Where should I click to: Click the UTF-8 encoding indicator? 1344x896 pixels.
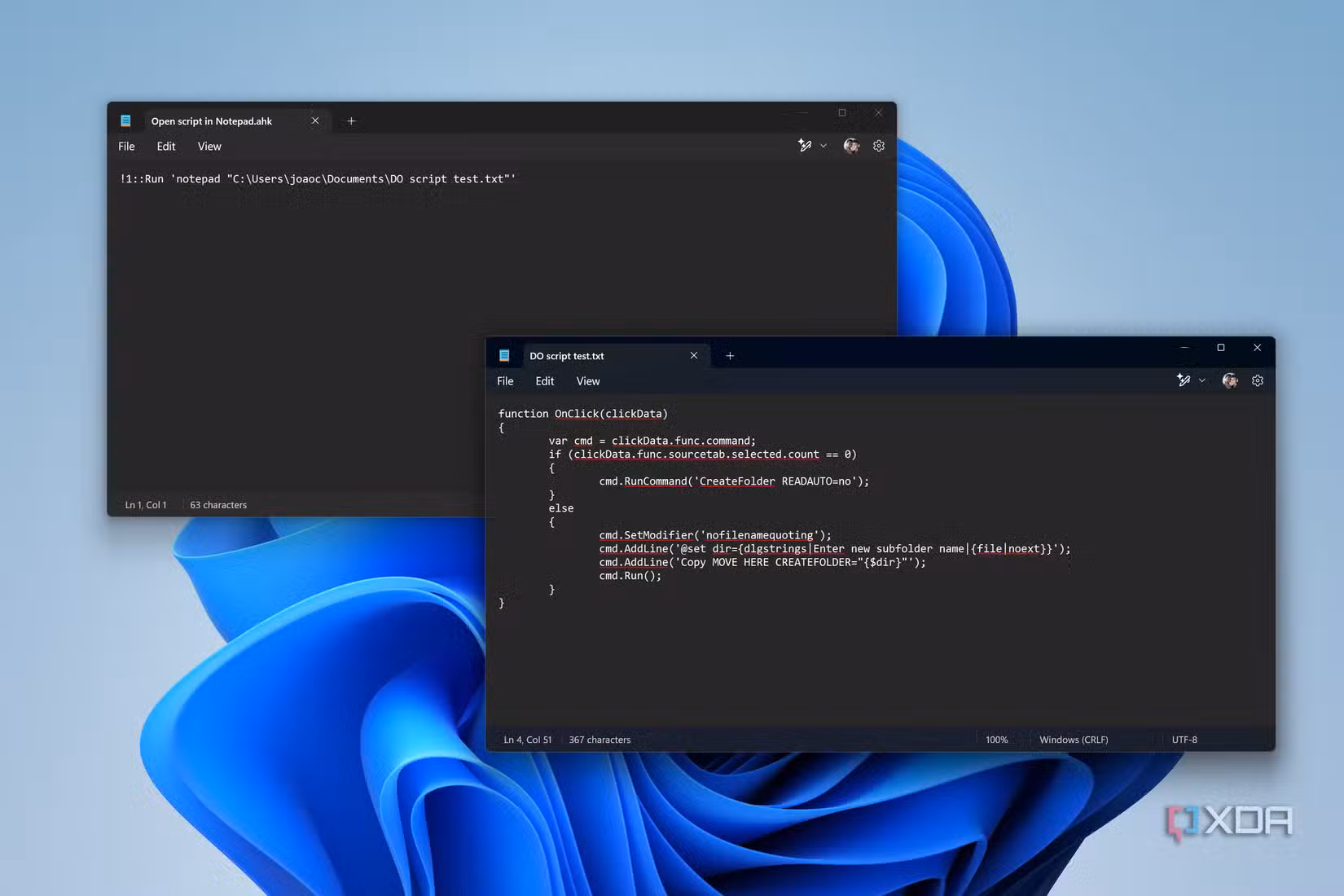1184,740
